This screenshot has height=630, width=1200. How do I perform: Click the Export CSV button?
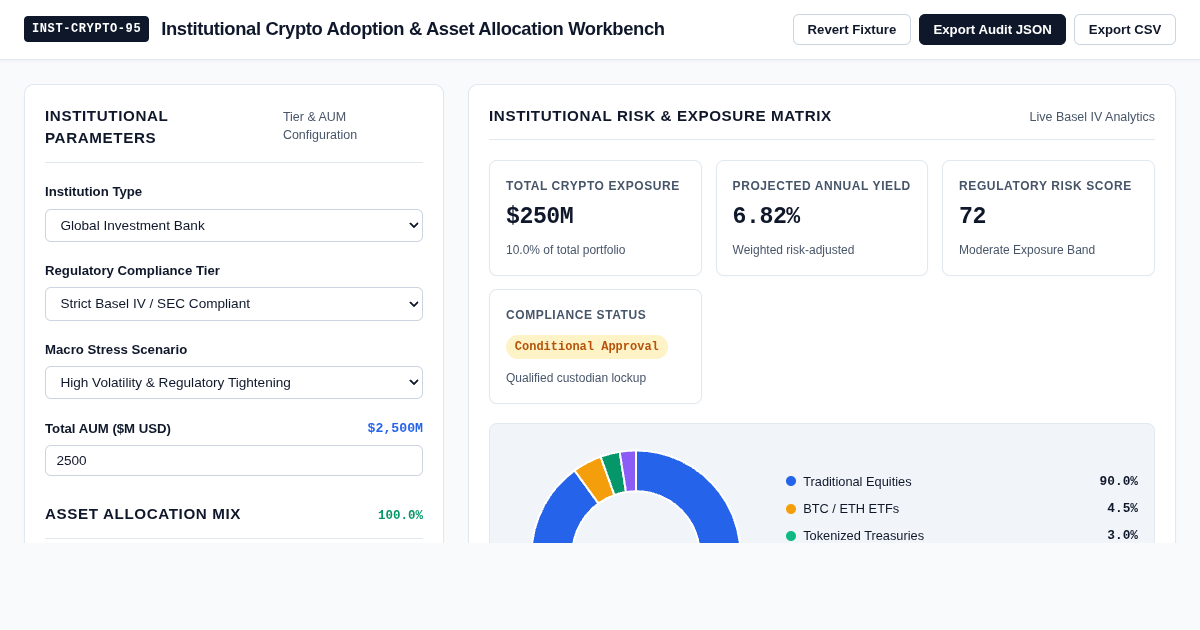click(x=1125, y=29)
